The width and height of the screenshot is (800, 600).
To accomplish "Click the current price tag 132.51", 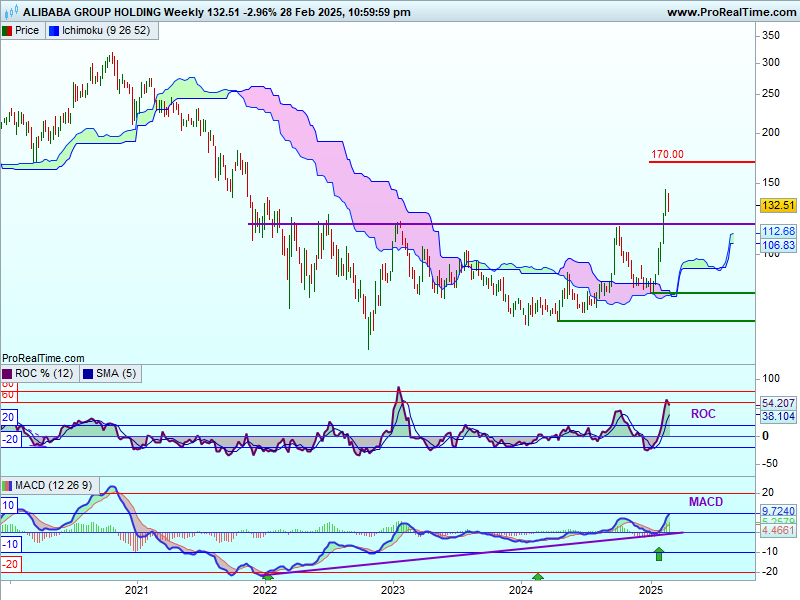I will 778,205.
